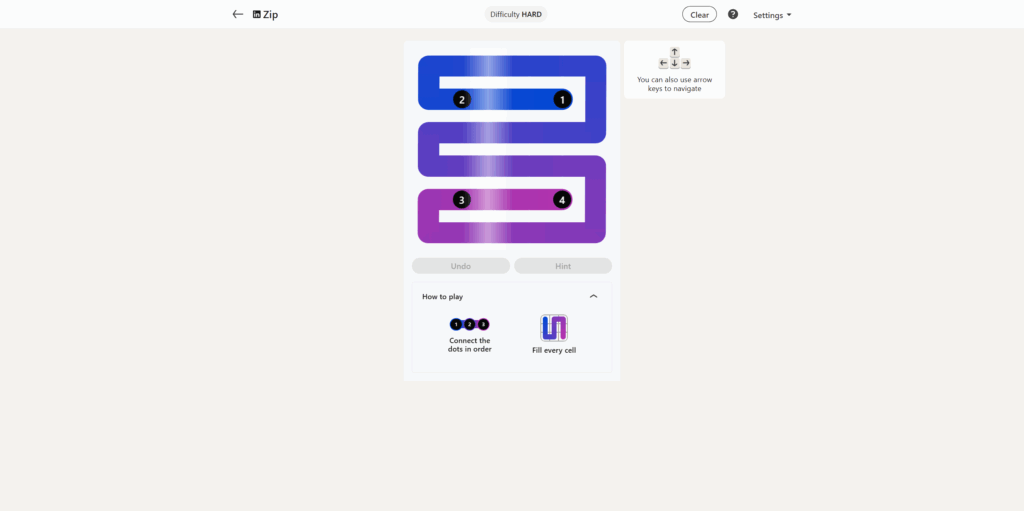Image resolution: width=1024 pixels, height=511 pixels.
Task: Select numbered dot 4 on the grid
Action: tap(562, 200)
